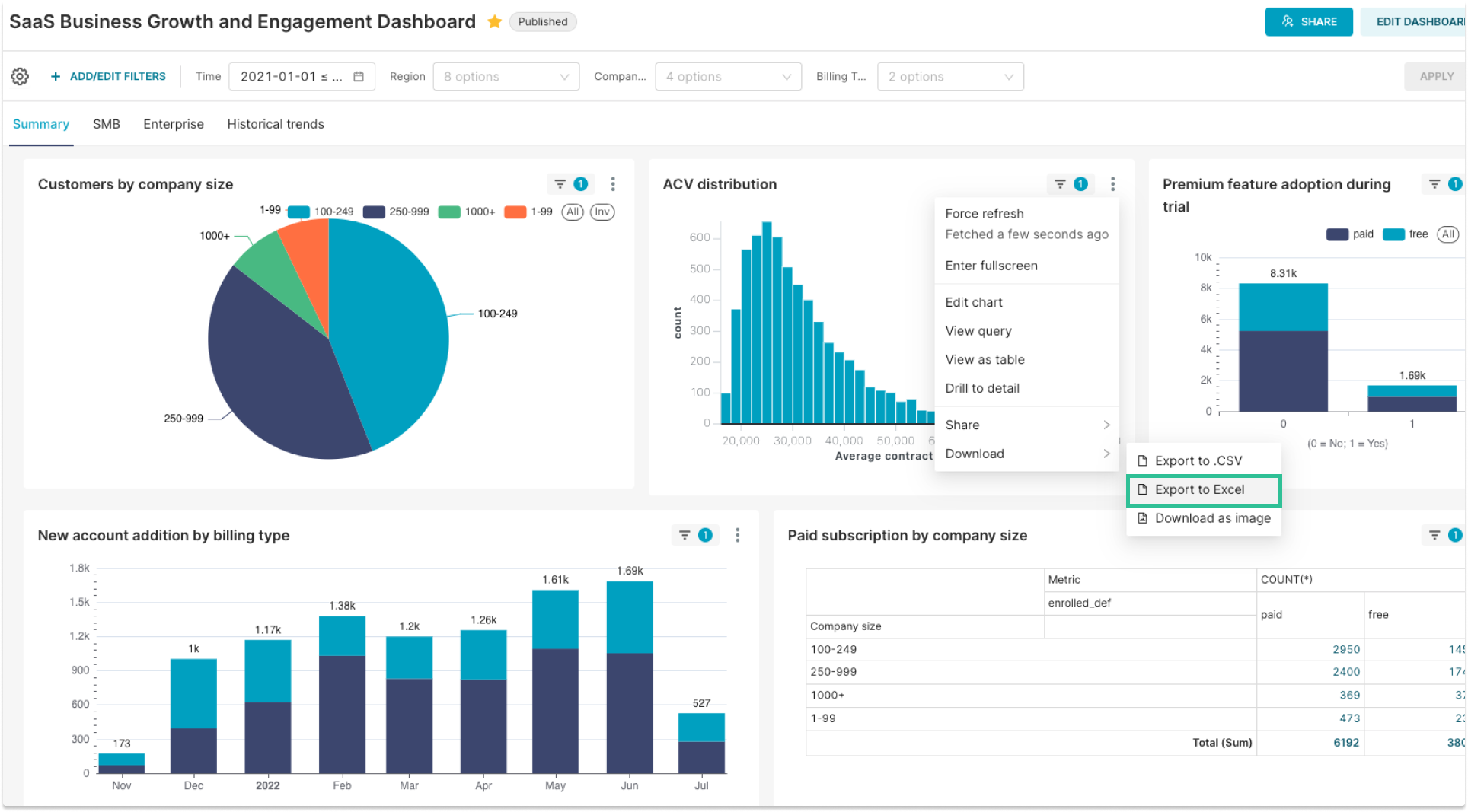This screenshot has height=812, width=1468.
Task: Toggle All on Premium feature adoption legend
Action: point(1447,234)
